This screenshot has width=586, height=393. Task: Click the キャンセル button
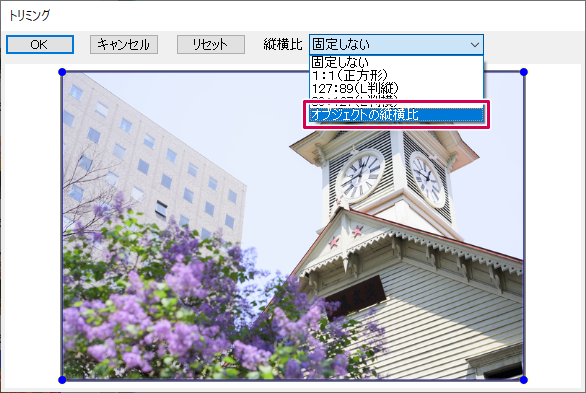click(124, 44)
